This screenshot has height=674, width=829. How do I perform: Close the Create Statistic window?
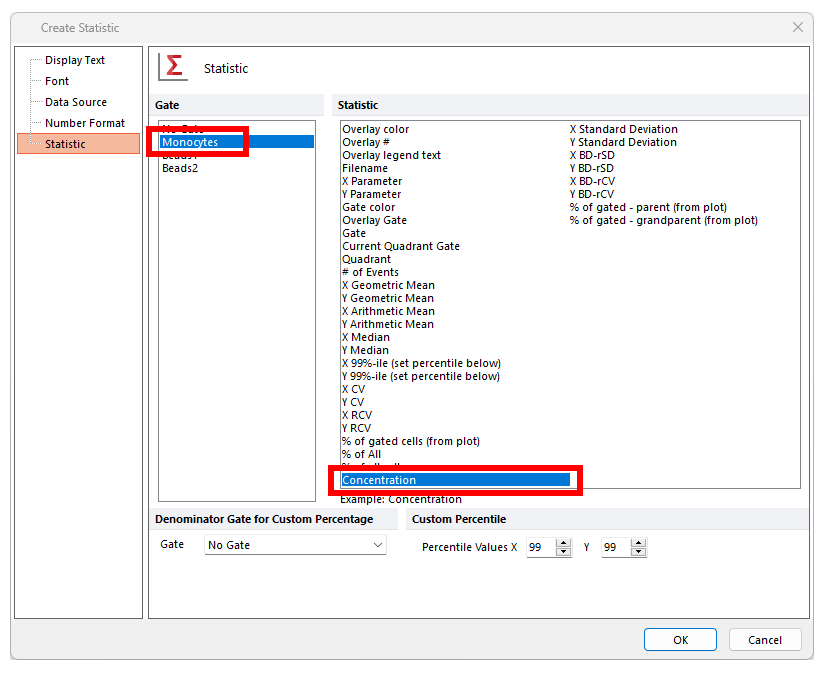click(798, 27)
